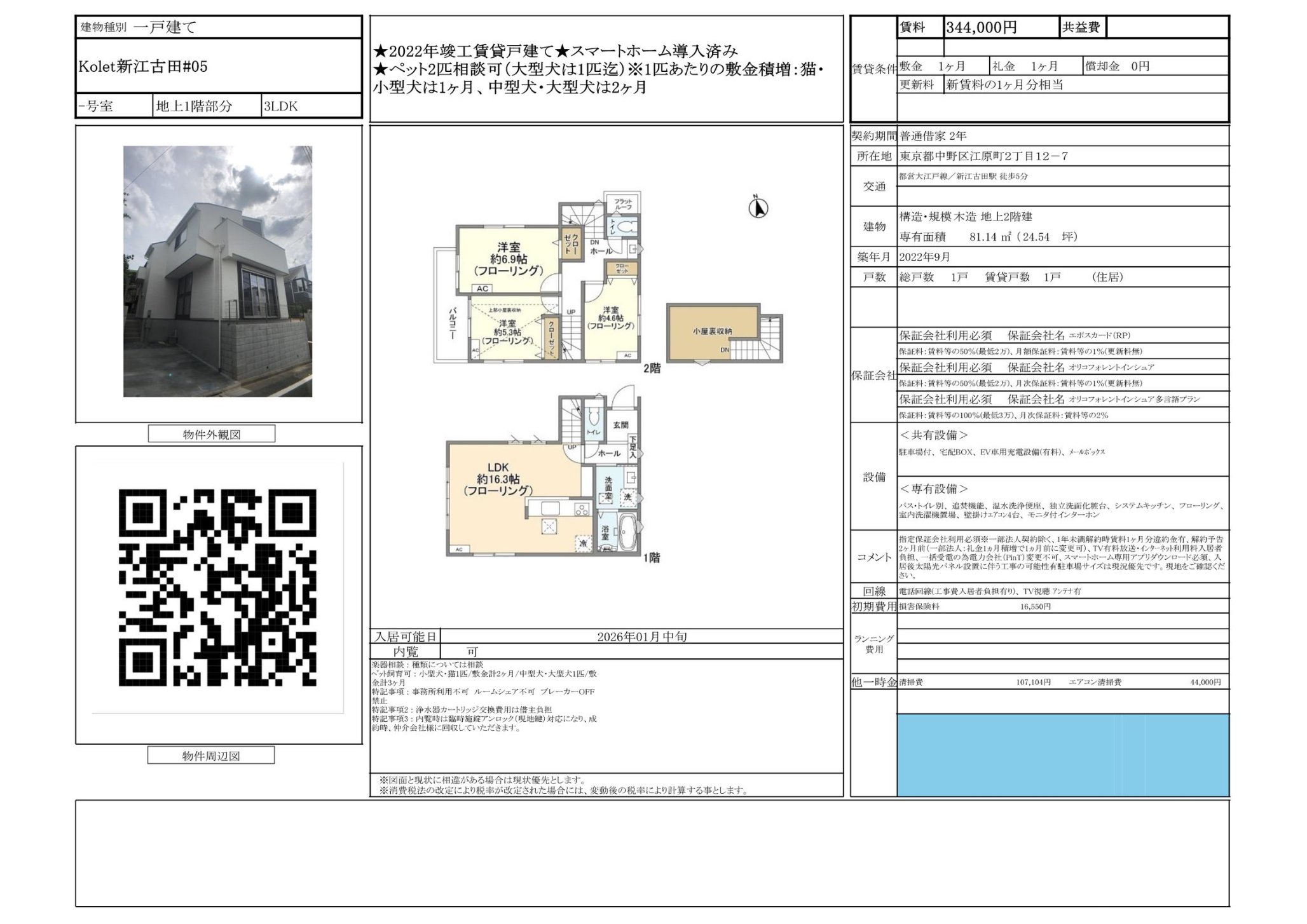Click the empty 共益費 value field
This screenshot has width=1307, height=924.
click(1167, 27)
